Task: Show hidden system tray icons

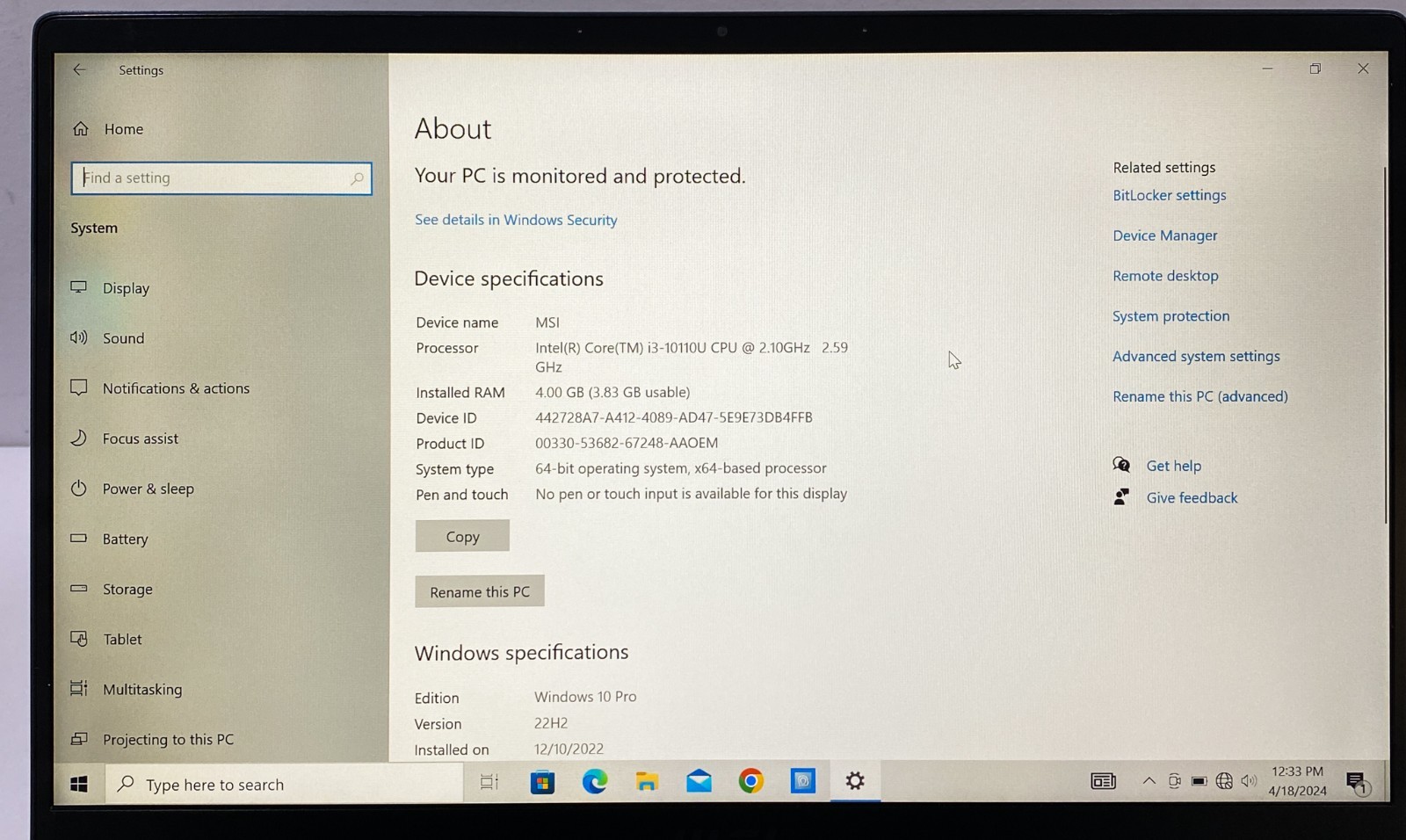Action: pyautogui.click(x=1149, y=781)
